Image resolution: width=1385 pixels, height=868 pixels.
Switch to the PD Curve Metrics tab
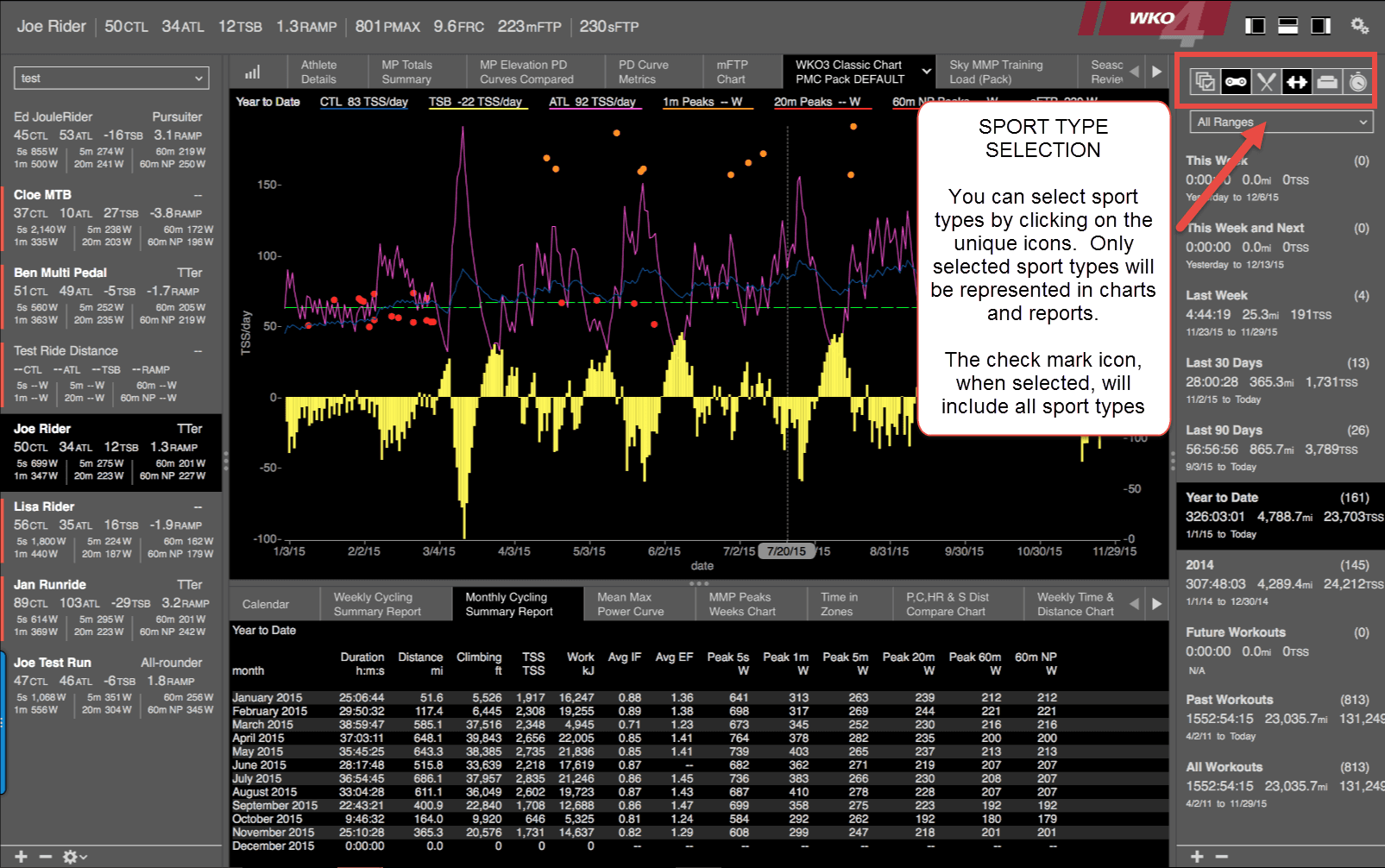tap(643, 72)
